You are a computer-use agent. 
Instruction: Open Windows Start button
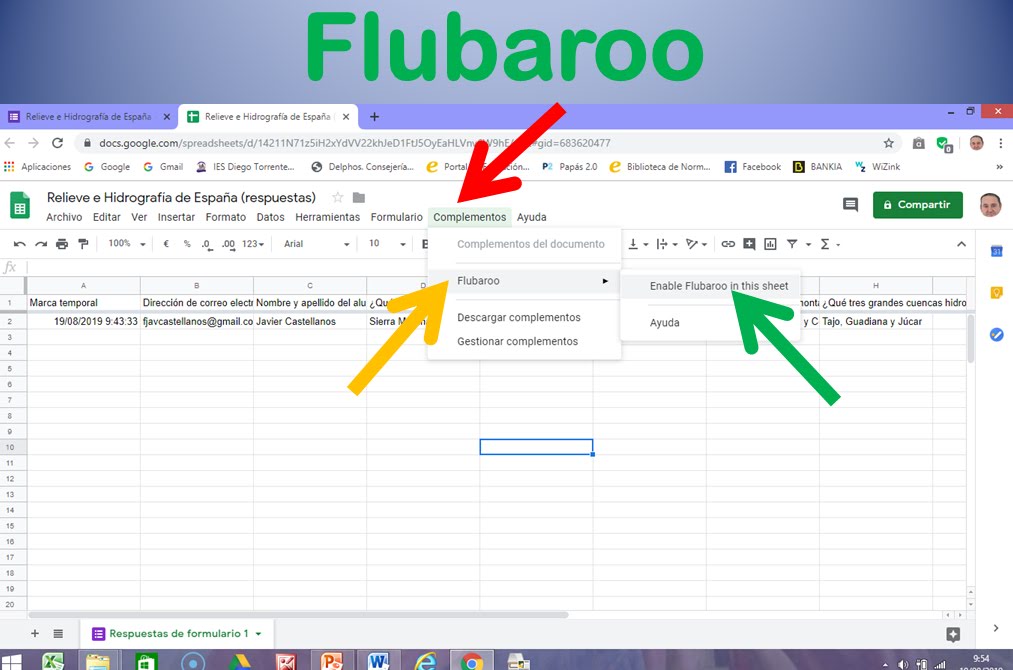click(x=12, y=662)
